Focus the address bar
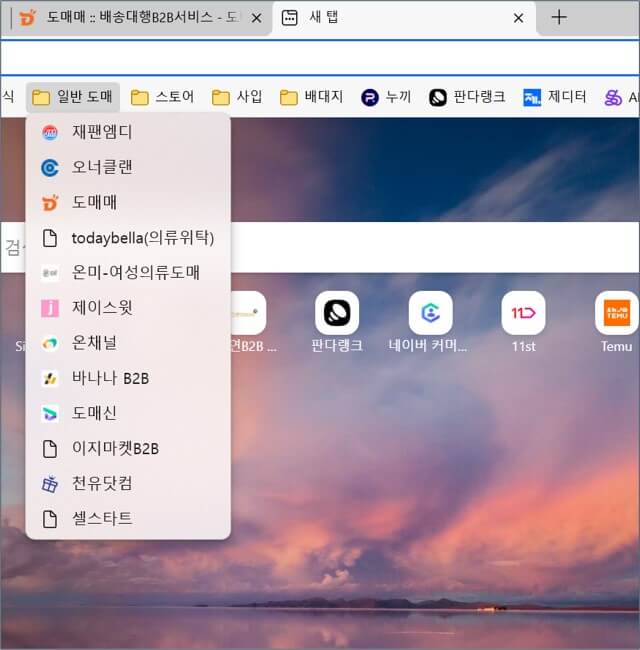The height and width of the screenshot is (650, 640). coord(320,58)
